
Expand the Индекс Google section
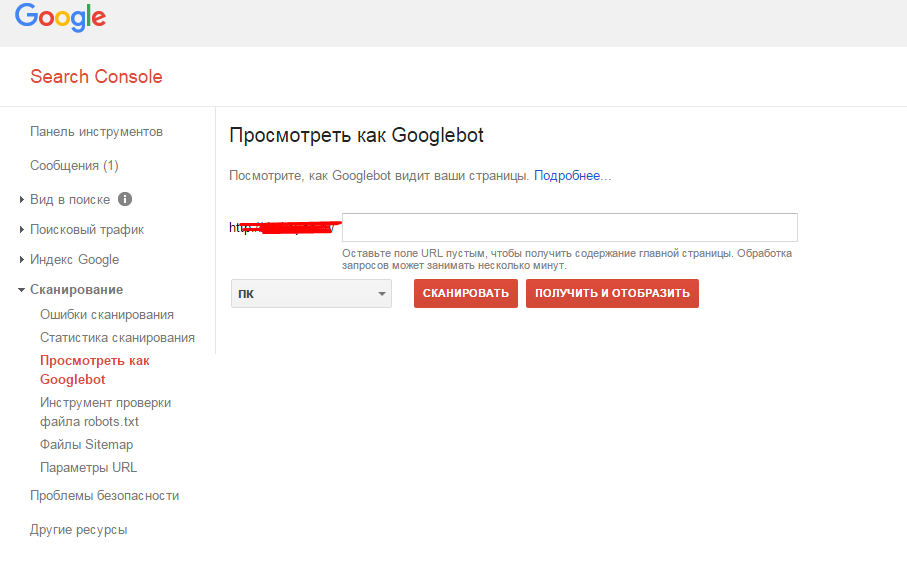(x=74, y=259)
